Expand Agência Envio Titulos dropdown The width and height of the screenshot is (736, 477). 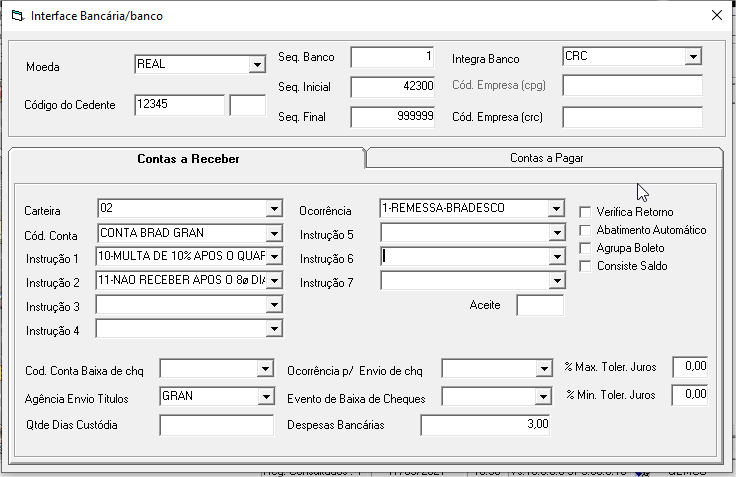click(x=266, y=397)
